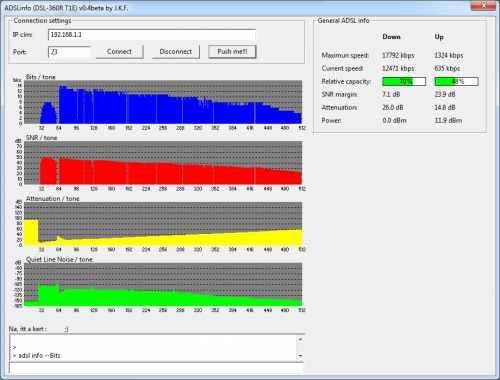Click the Up relative capacity 48% bar
Screen dimensions: 500x380
pos(456,81)
